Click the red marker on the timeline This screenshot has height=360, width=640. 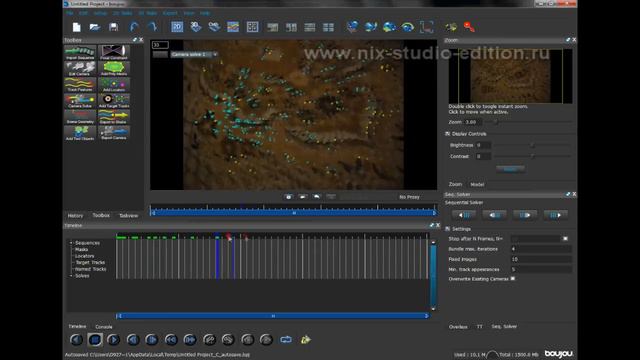click(229, 236)
